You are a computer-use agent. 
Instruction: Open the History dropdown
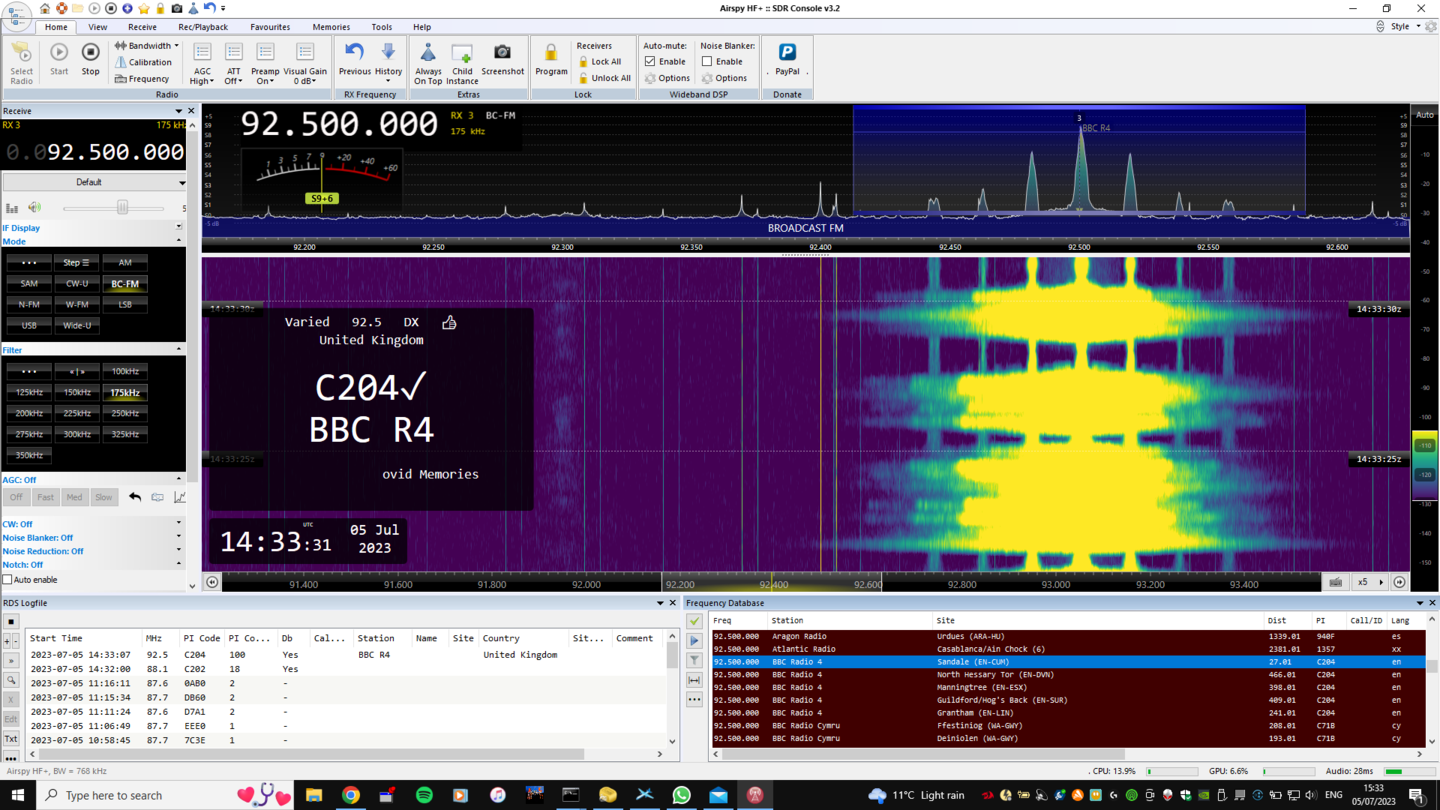[x=388, y=63]
